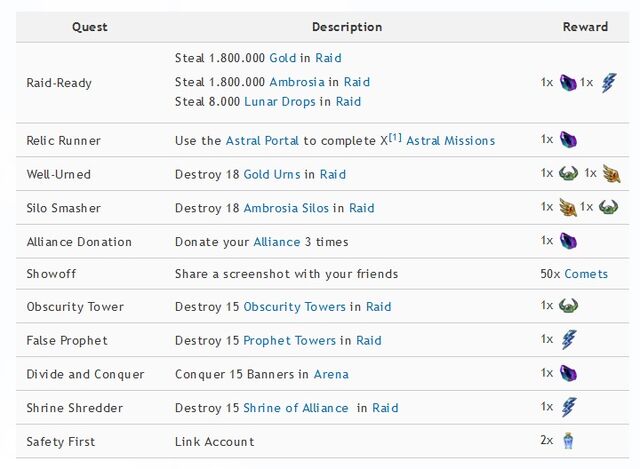Click the golden wing icon in Silo Smasher row
The width and height of the screenshot is (640, 469).
[x=568, y=207]
